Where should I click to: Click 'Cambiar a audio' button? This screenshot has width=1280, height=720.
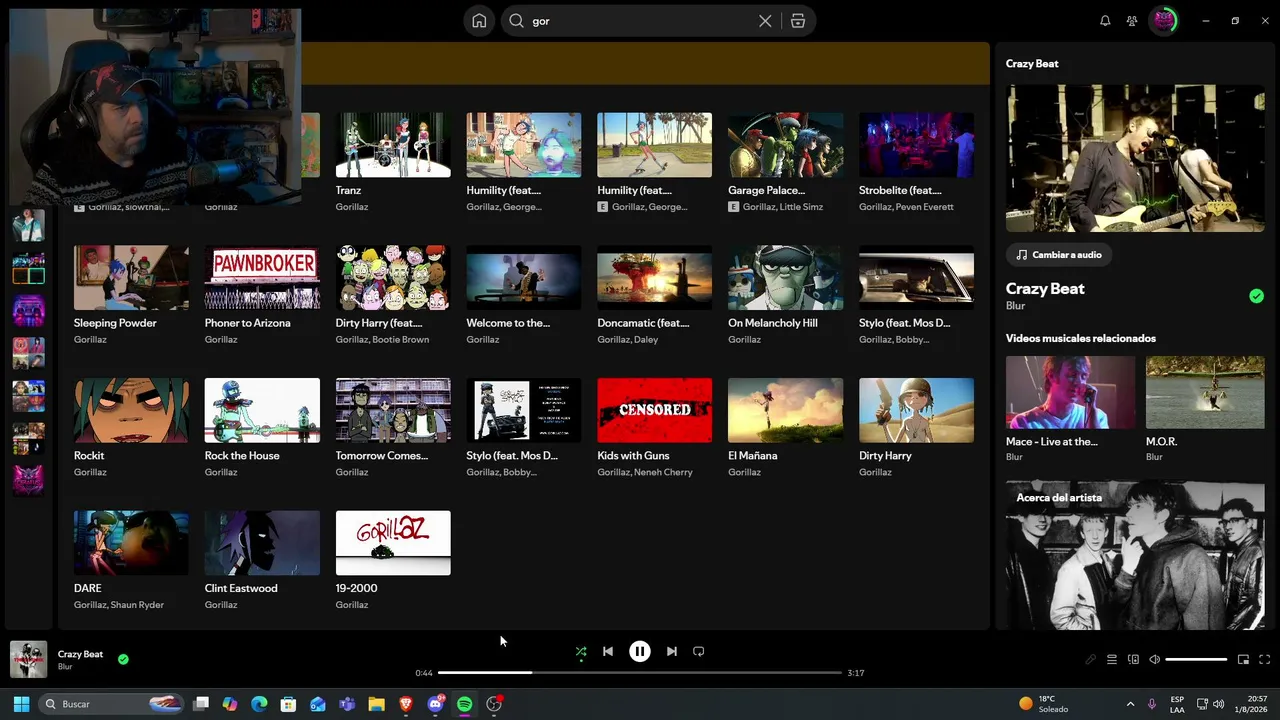click(1058, 255)
